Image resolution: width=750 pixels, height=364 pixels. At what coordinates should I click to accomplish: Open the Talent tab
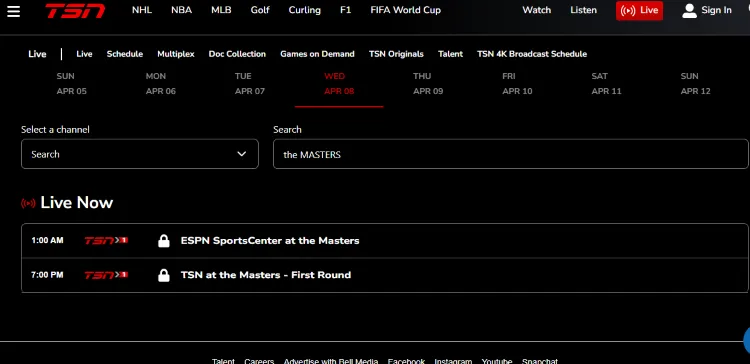pos(451,54)
